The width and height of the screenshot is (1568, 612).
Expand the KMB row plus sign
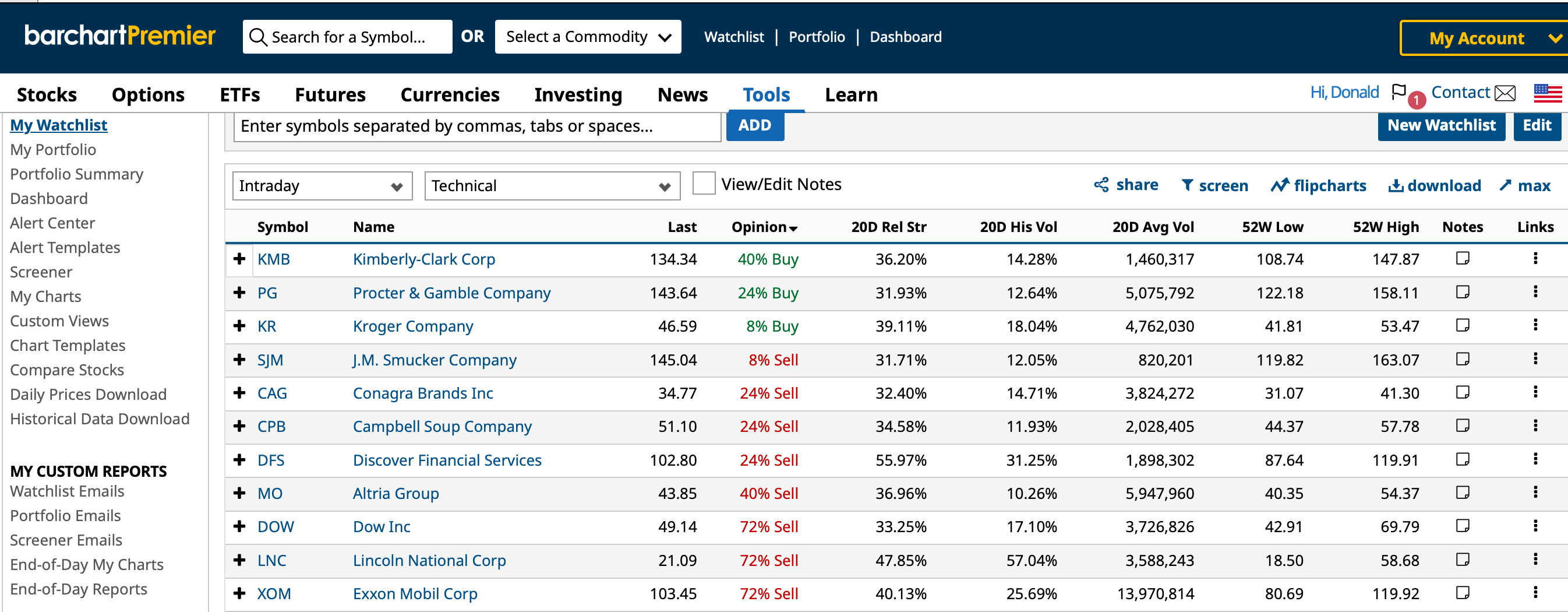(239, 259)
